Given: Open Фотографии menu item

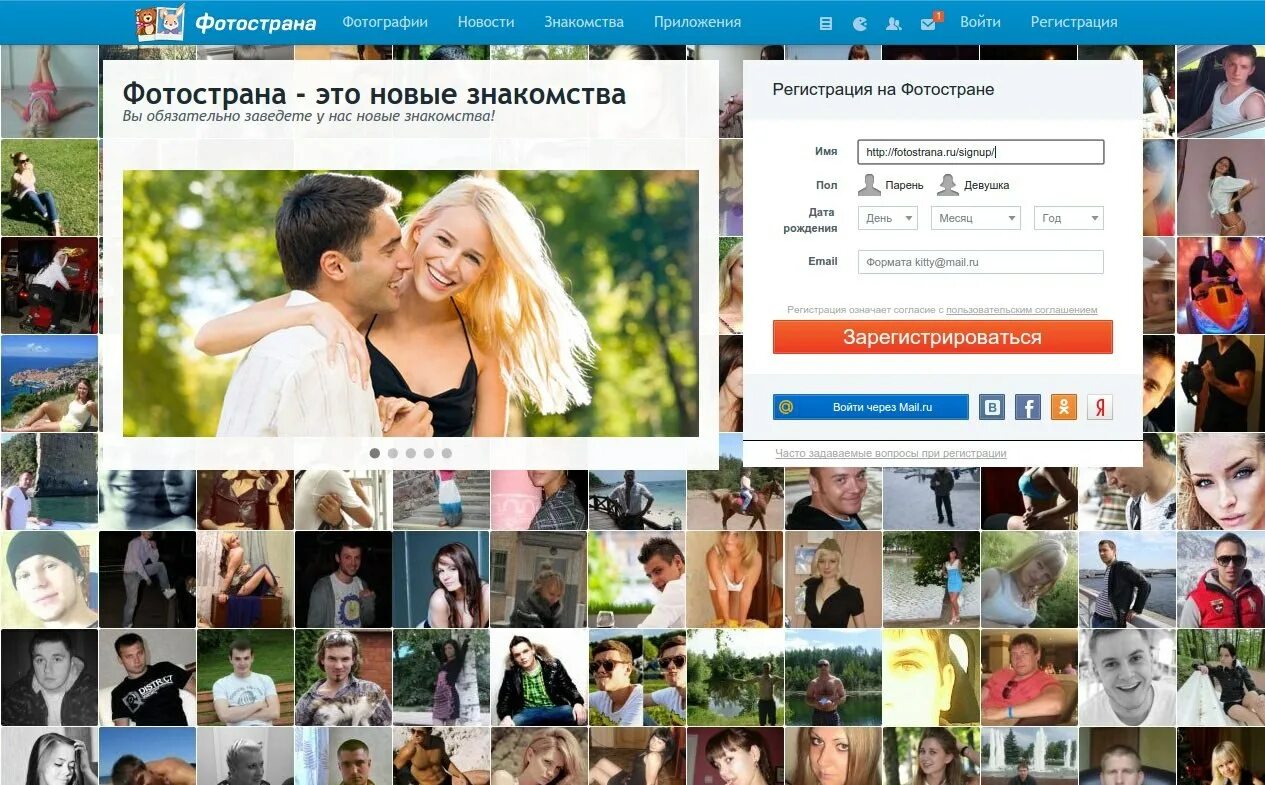Looking at the screenshot, I should (385, 22).
